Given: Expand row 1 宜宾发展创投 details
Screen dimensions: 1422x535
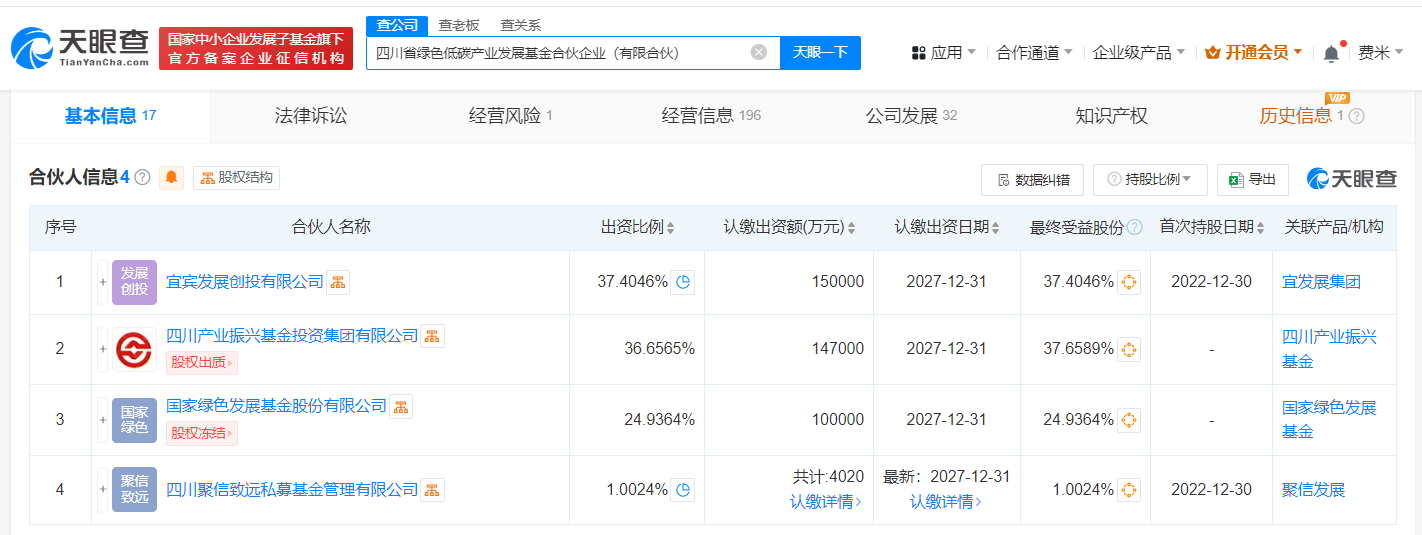Looking at the screenshot, I should 102,282.
